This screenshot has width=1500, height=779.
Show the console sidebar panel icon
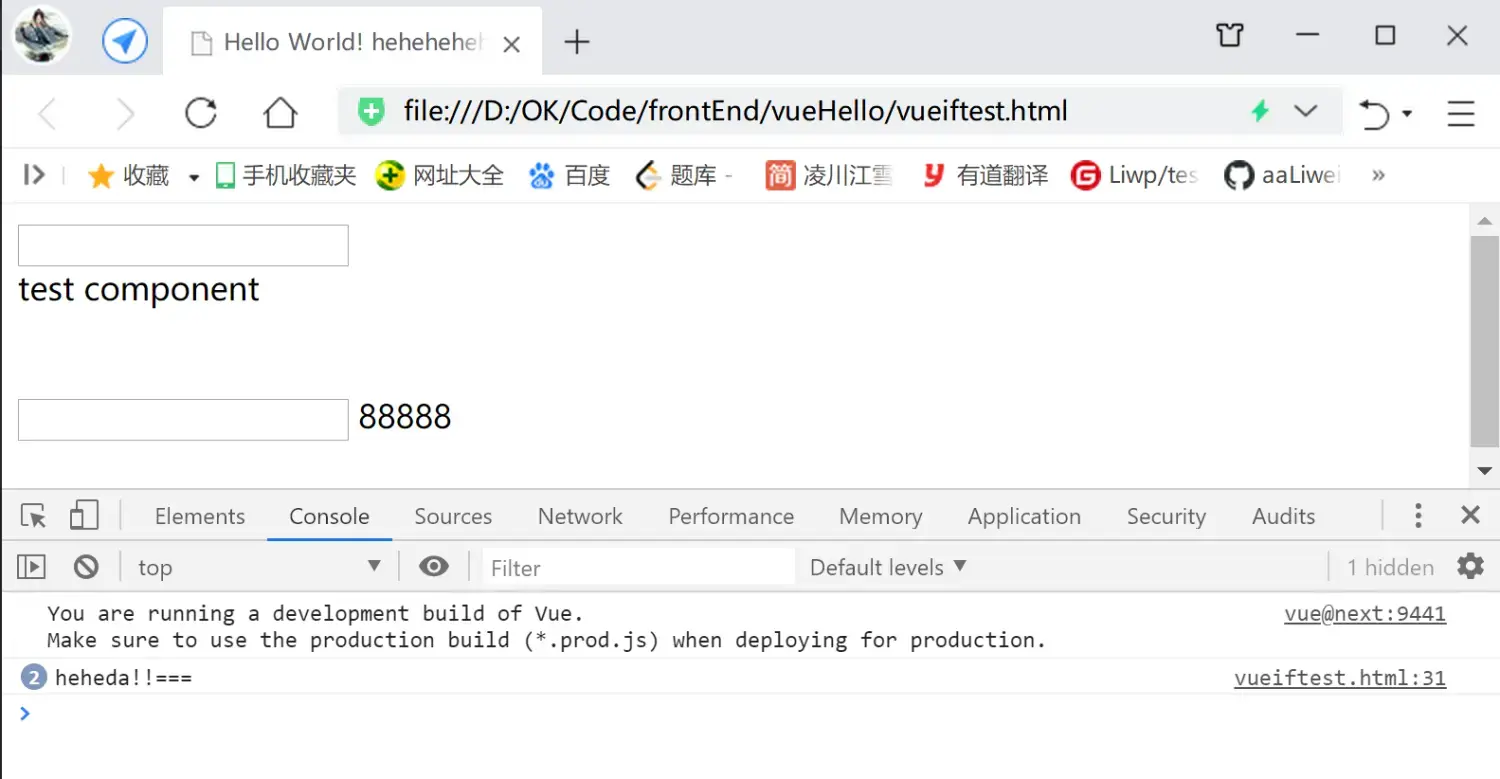[32, 567]
